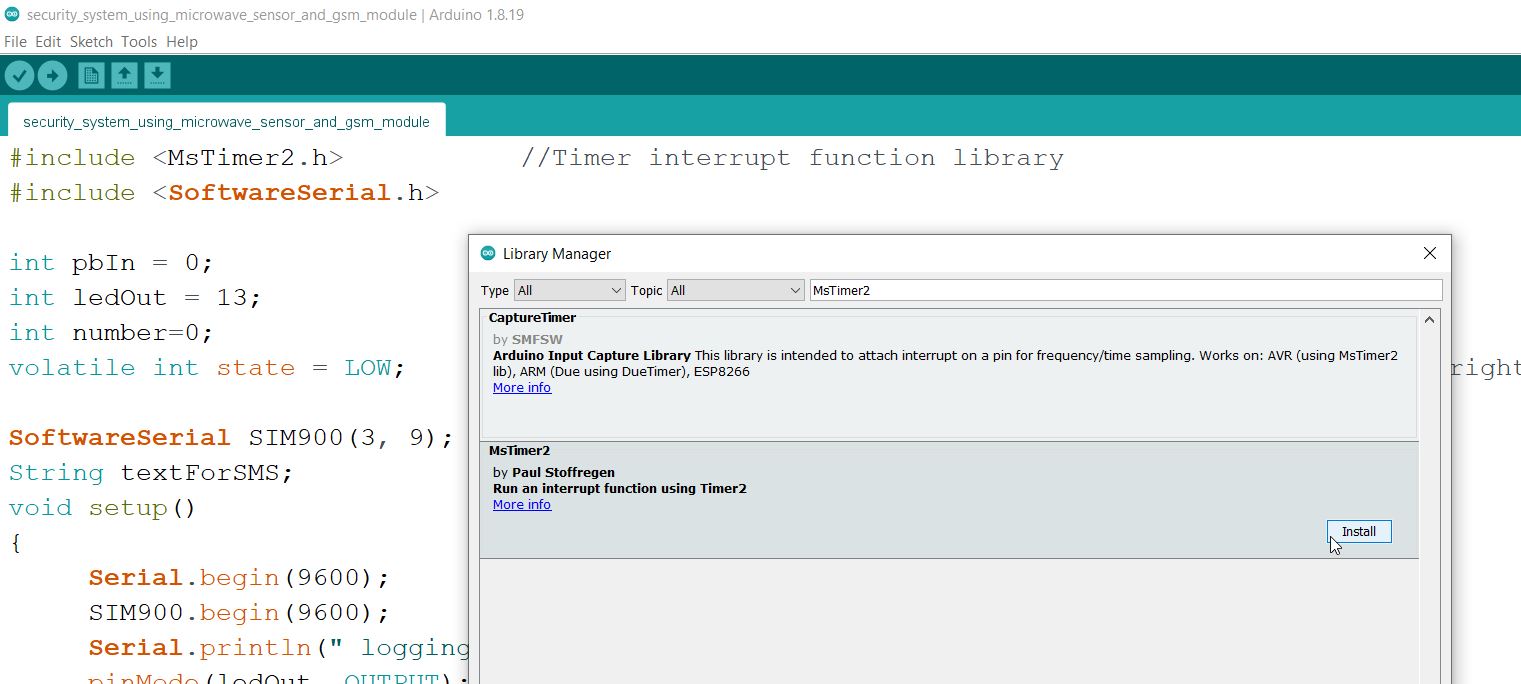Click the '//Timer interrupt function library' comment
The height and width of the screenshot is (684, 1521).
pyautogui.click(x=792, y=158)
